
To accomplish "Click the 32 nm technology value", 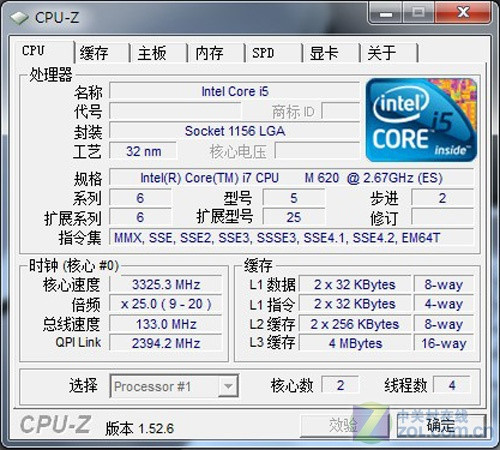I will pyautogui.click(x=143, y=151).
